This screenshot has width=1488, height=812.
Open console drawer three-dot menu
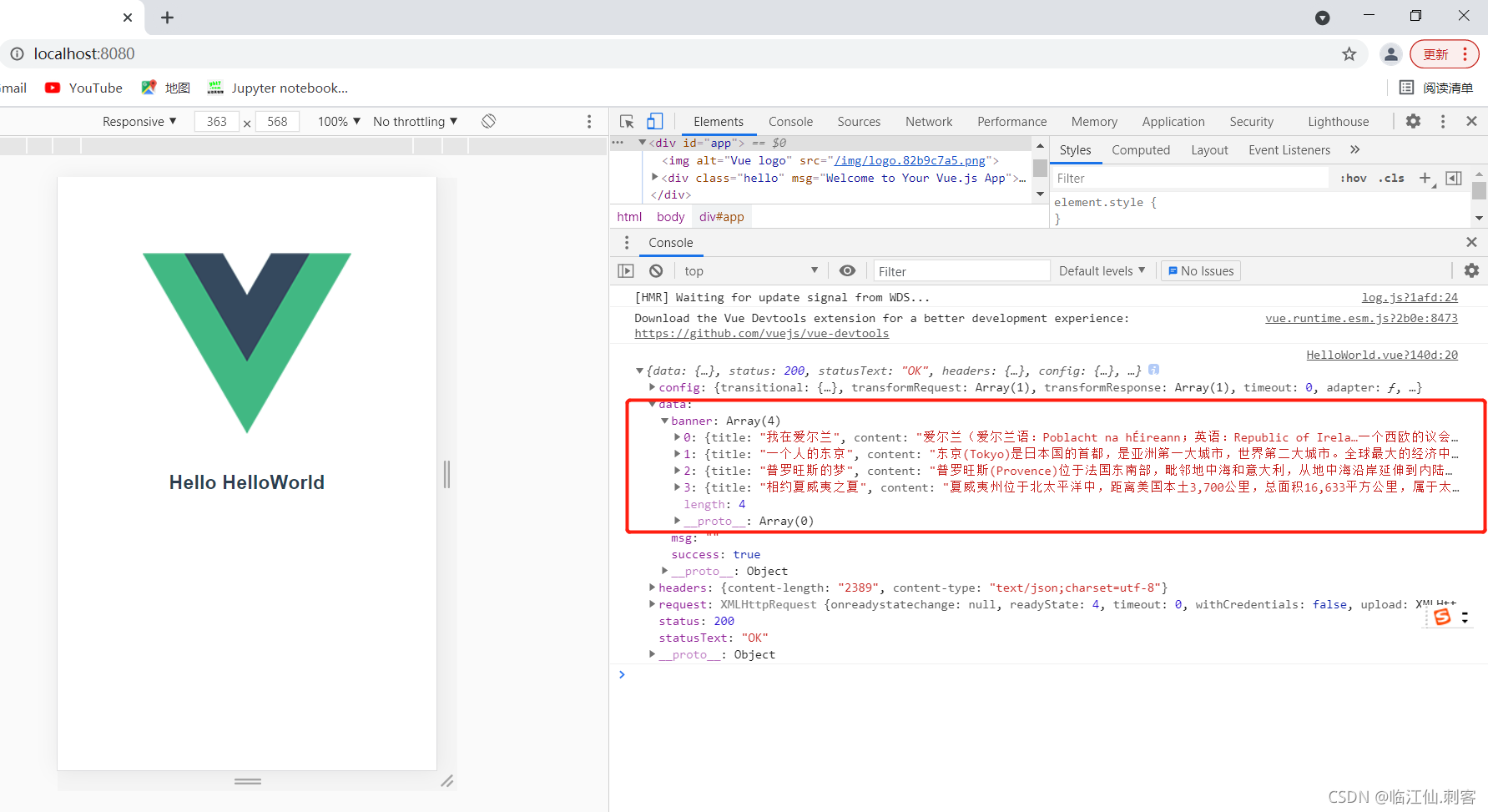pyautogui.click(x=627, y=242)
